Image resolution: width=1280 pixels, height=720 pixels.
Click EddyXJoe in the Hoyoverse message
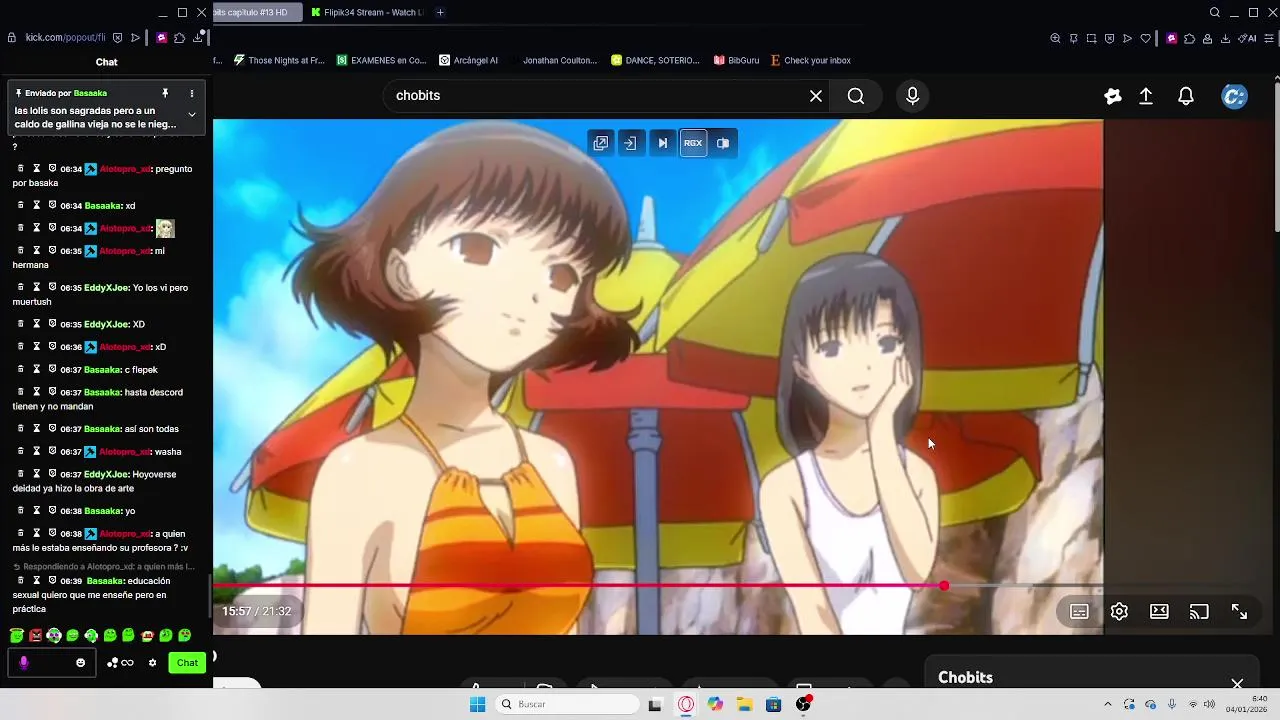[x=107, y=474]
